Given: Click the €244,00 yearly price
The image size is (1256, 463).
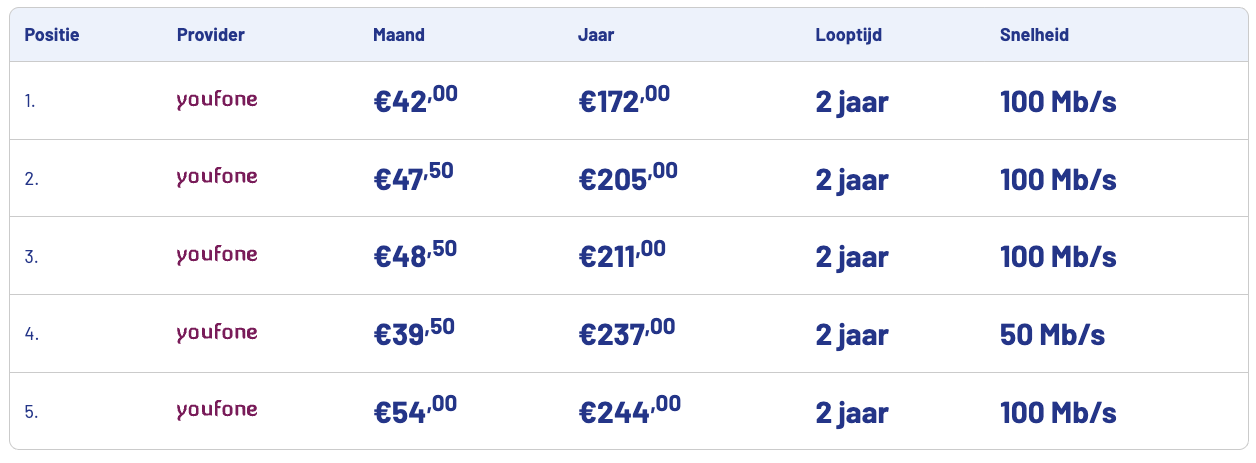Looking at the screenshot, I should [x=630, y=411].
